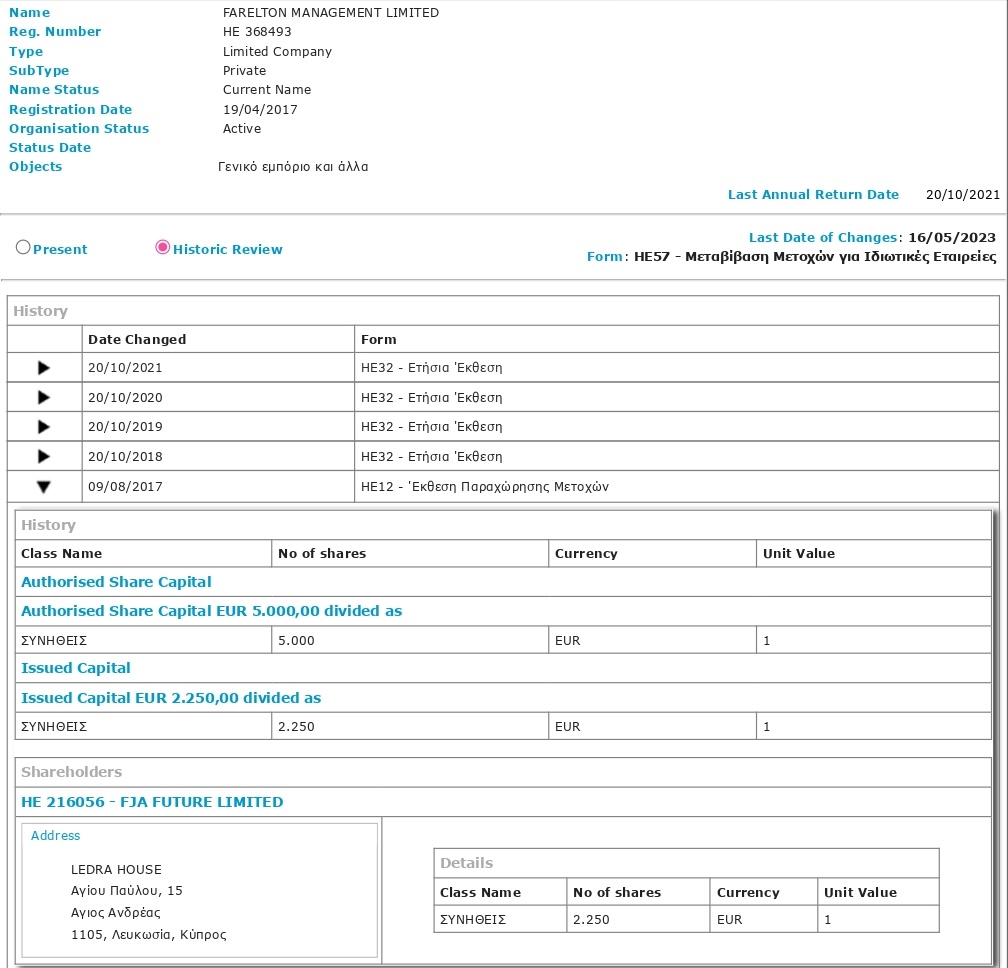
Task: Open shareholder HE 216056 - FJA FUTURE LIMITED
Action: pos(152,802)
